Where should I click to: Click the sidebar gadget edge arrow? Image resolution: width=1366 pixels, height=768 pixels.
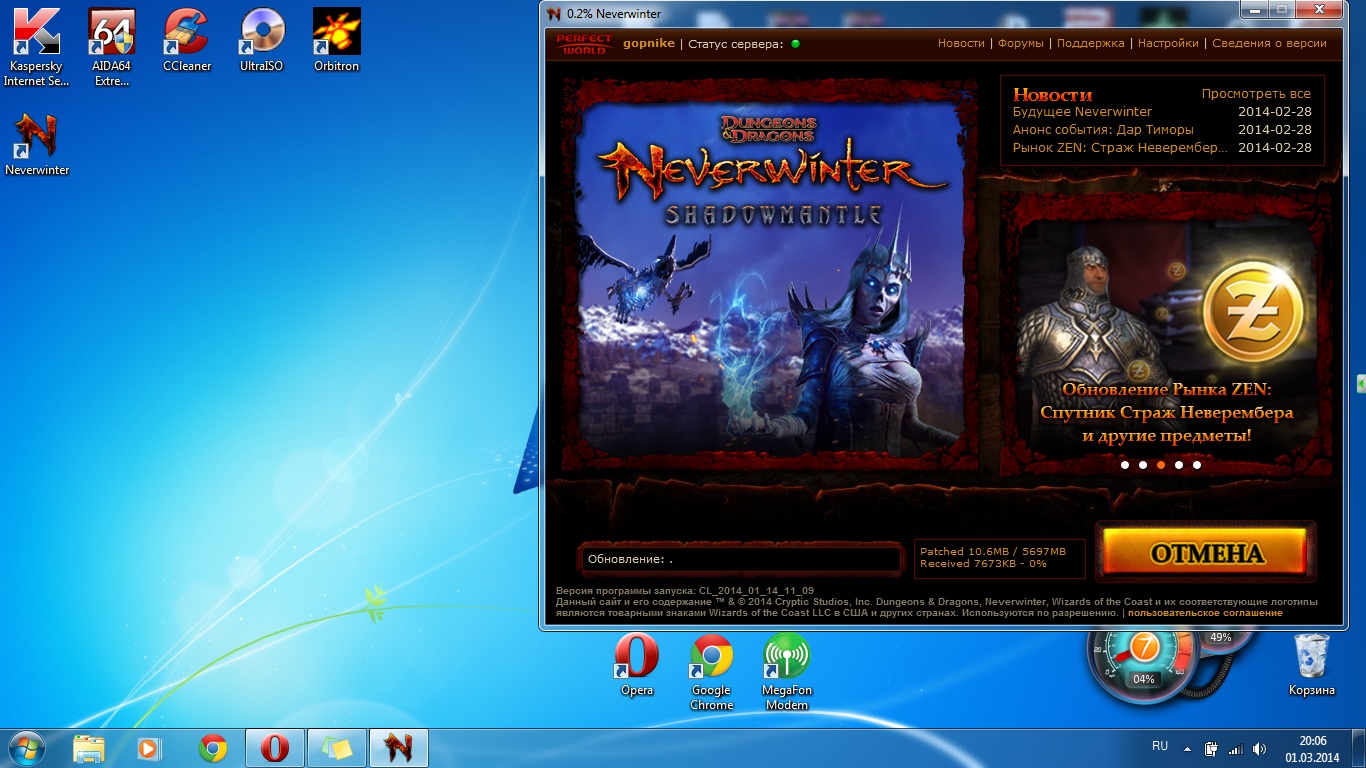click(1361, 384)
